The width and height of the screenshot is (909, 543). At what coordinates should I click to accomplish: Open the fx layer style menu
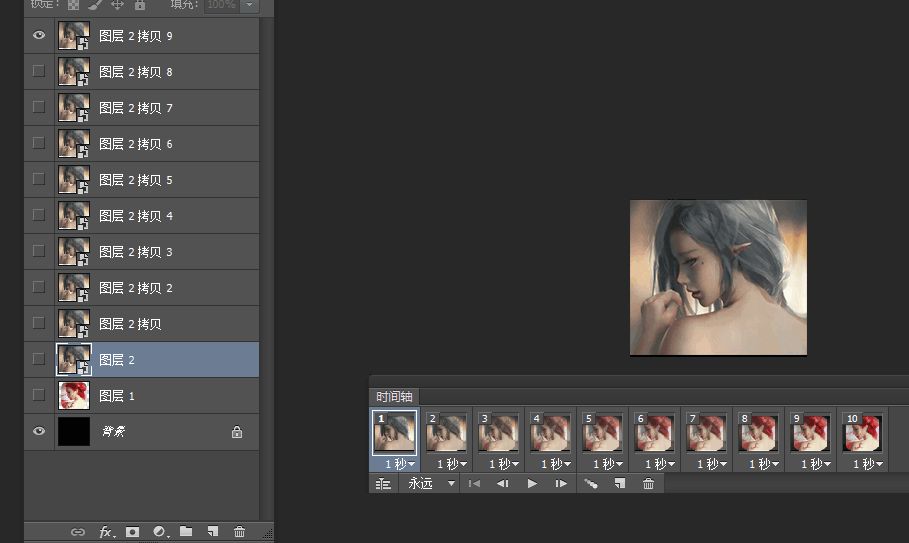[x=107, y=531]
